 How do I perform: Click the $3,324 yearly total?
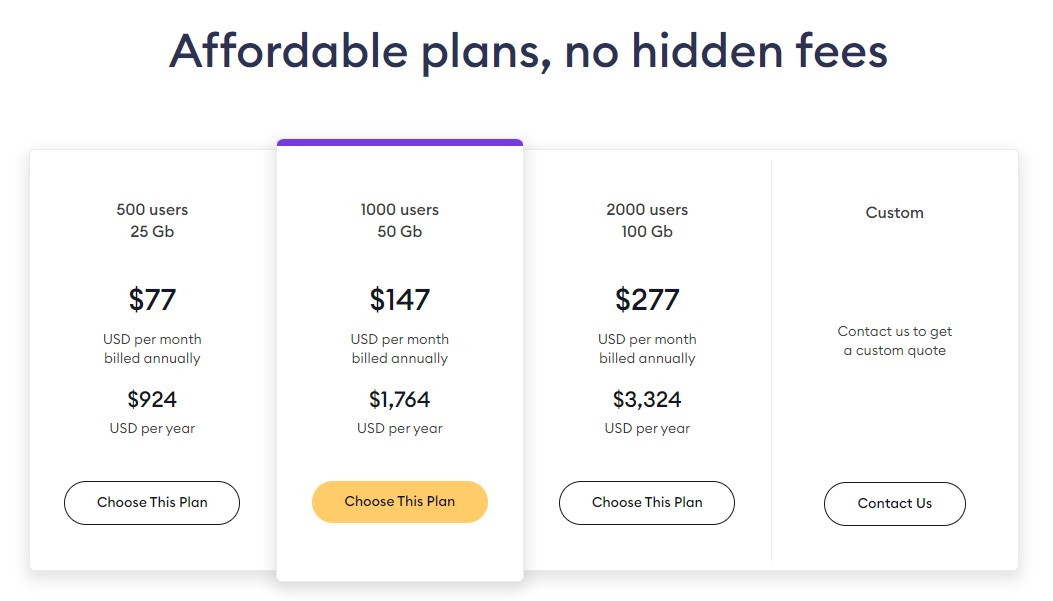647,400
